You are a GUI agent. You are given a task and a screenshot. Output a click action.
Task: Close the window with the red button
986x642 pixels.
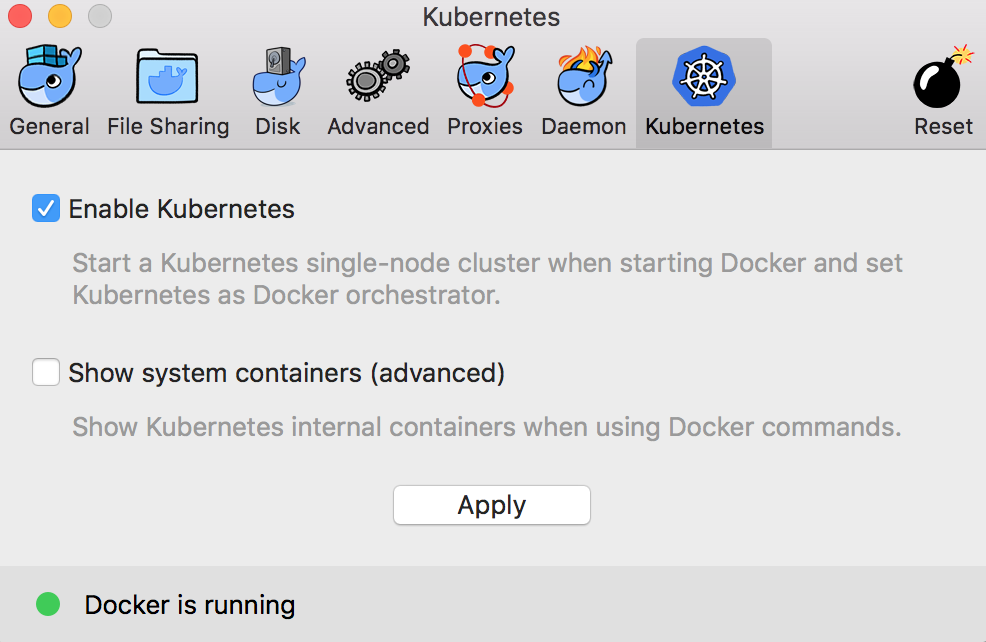click(20, 17)
